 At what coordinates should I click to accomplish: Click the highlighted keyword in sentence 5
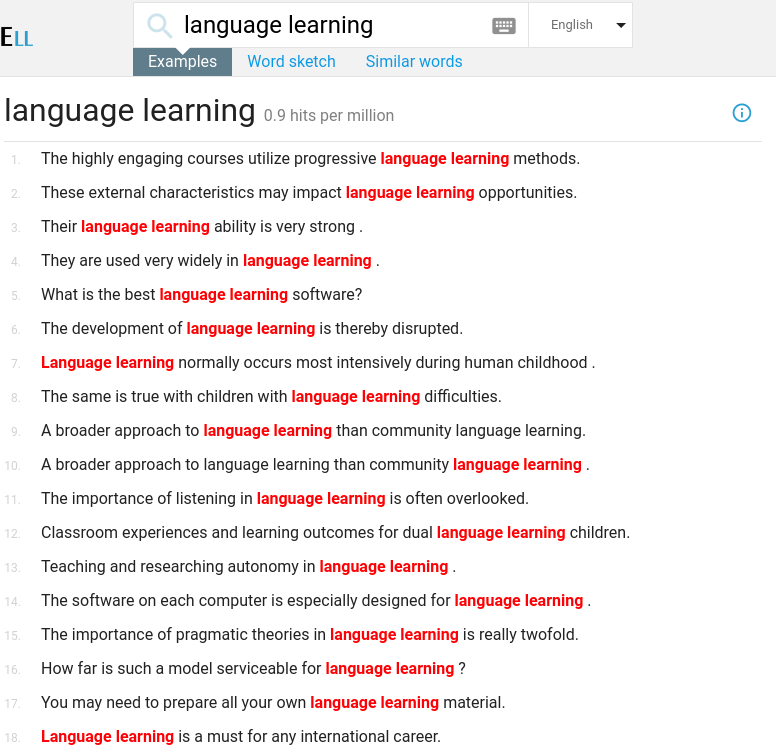click(223, 295)
